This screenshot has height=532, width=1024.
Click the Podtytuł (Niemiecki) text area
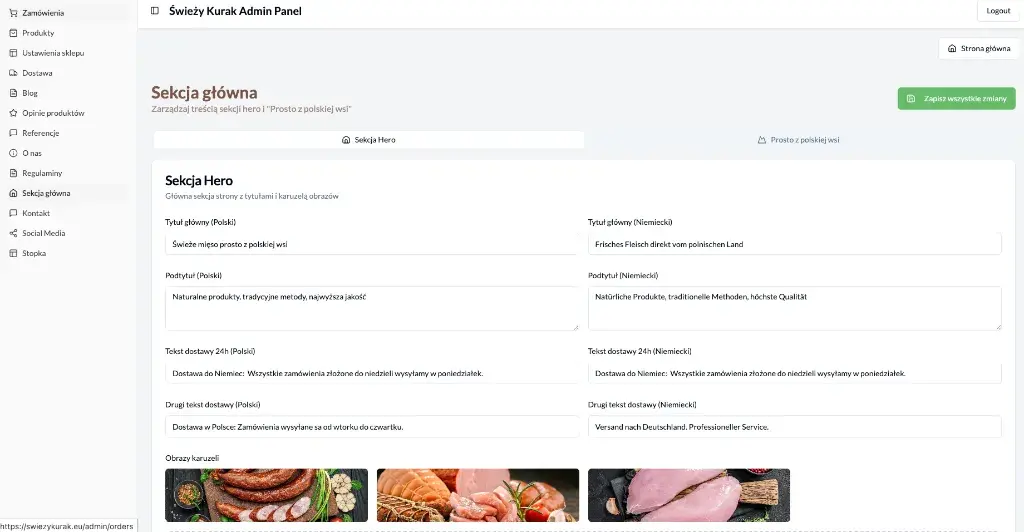pyautogui.click(x=794, y=308)
